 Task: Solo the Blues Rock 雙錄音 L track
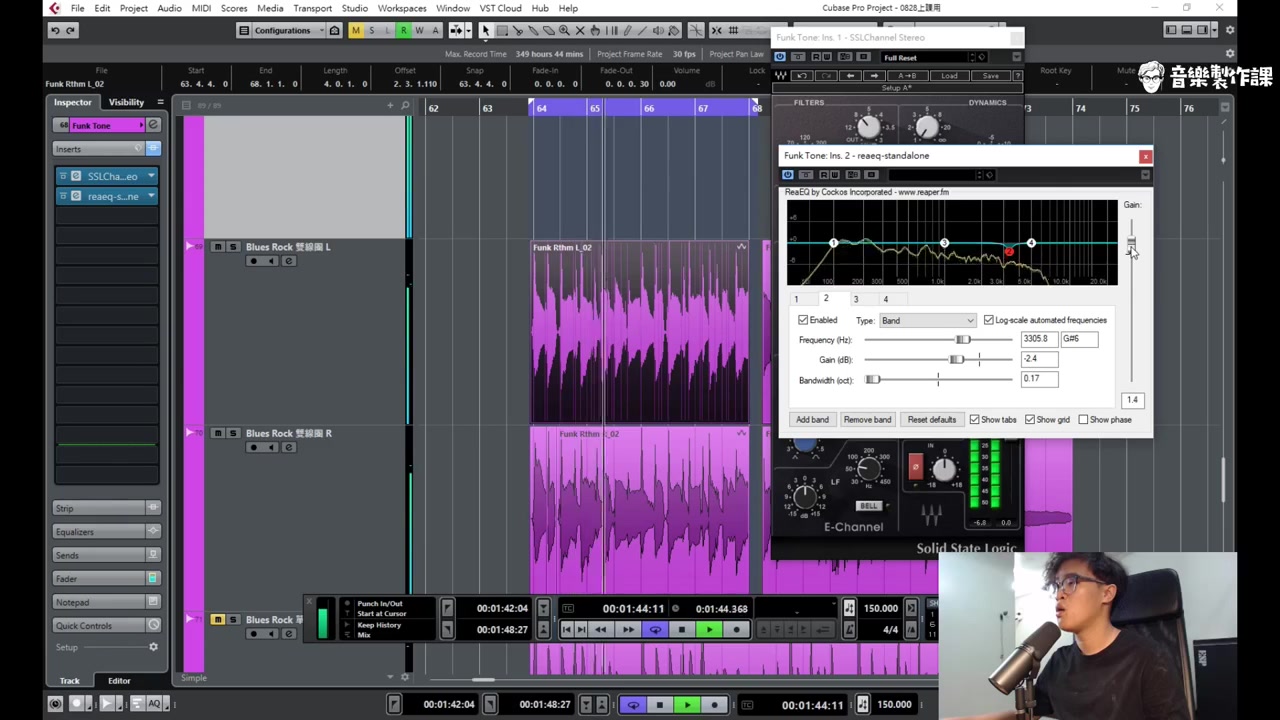[233, 247]
